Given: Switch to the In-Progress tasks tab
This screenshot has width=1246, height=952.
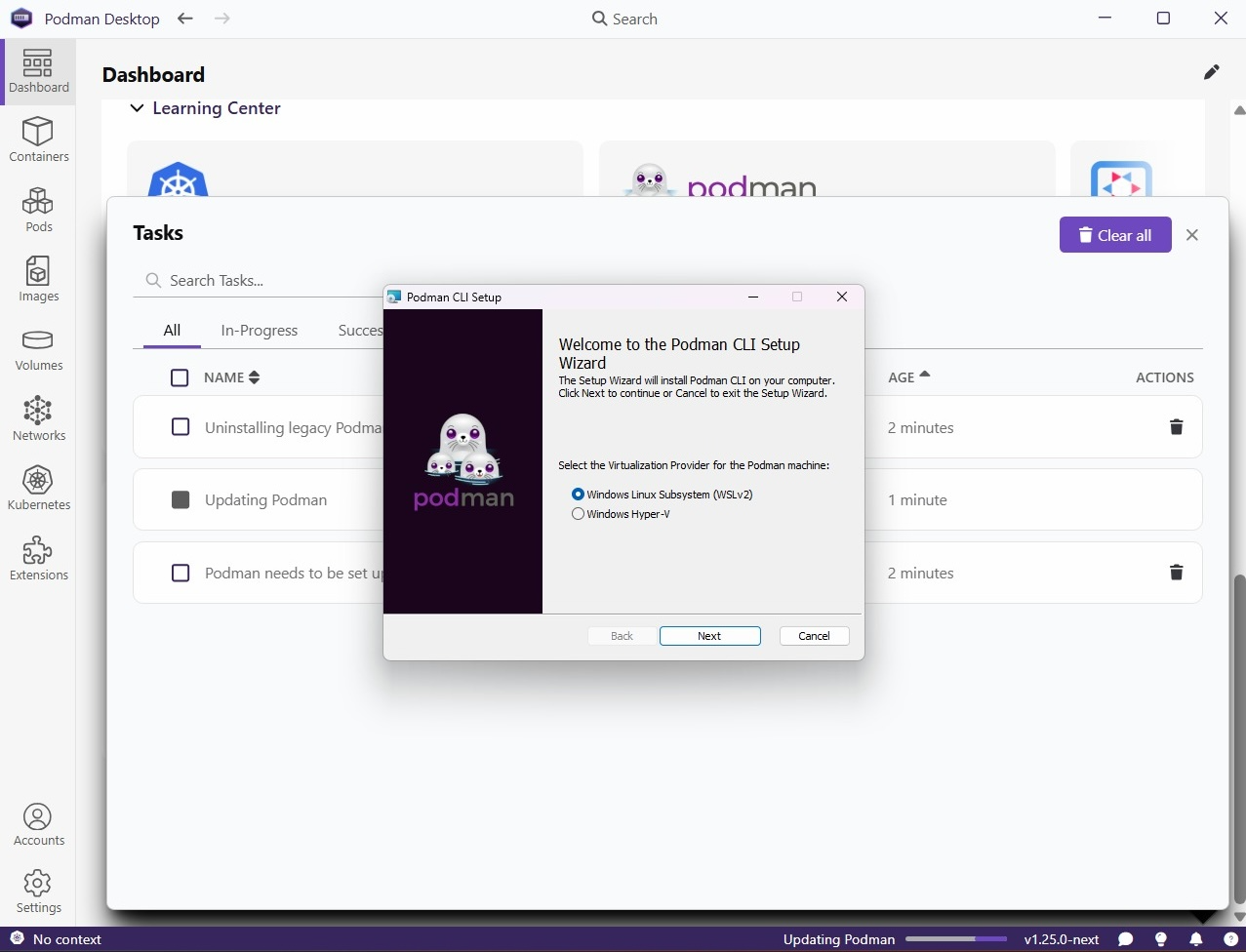Looking at the screenshot, I should (x=259, y=331).
